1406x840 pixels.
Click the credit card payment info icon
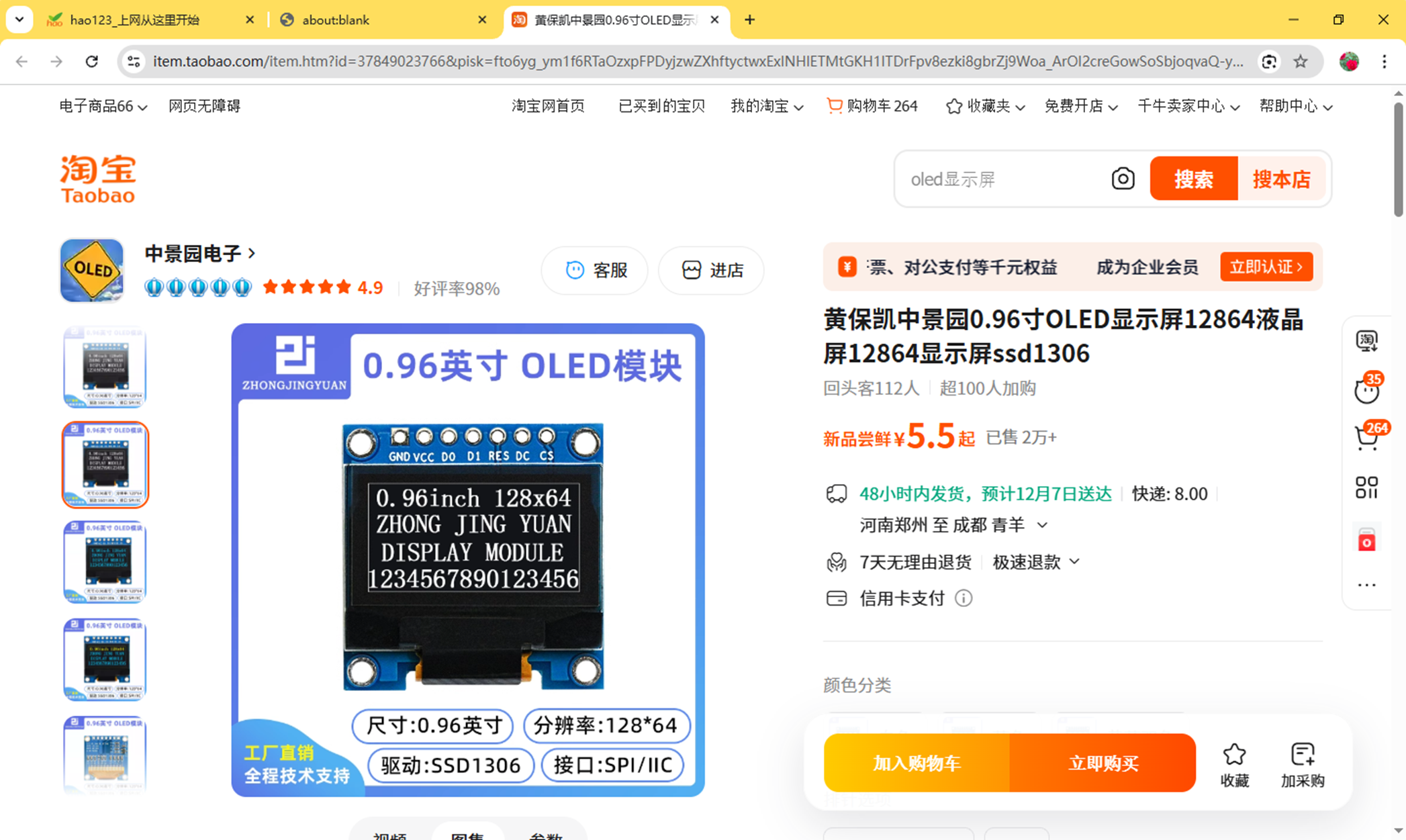pyautogui.click(x=964, y=598)
